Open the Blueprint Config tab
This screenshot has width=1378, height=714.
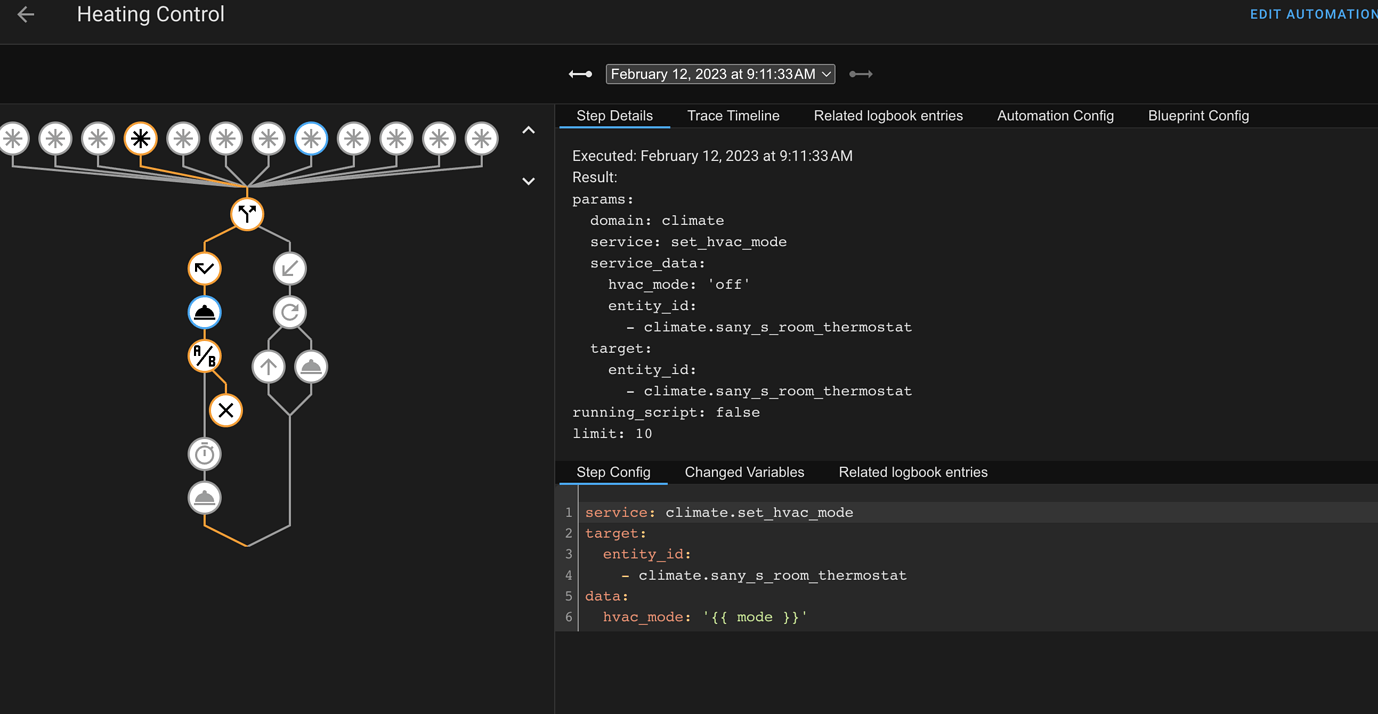(x=1198, y=116)
